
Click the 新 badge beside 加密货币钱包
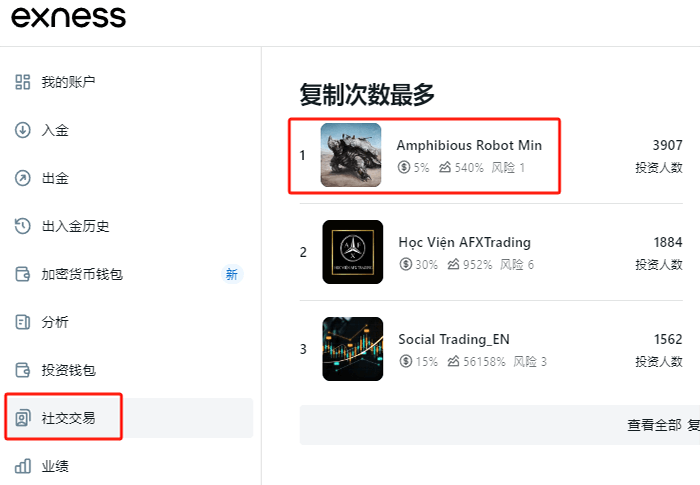point(232,274)
